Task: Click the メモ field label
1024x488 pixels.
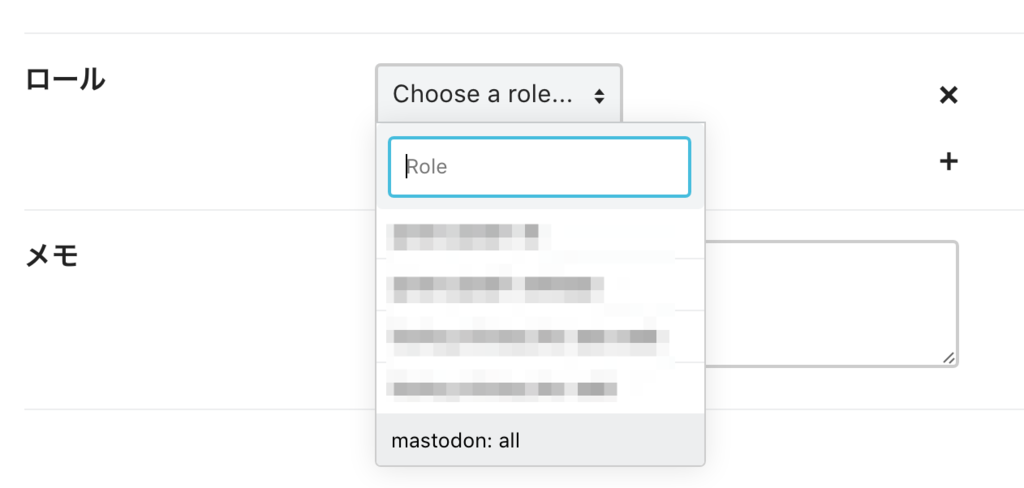Action: tap(51, 256)
